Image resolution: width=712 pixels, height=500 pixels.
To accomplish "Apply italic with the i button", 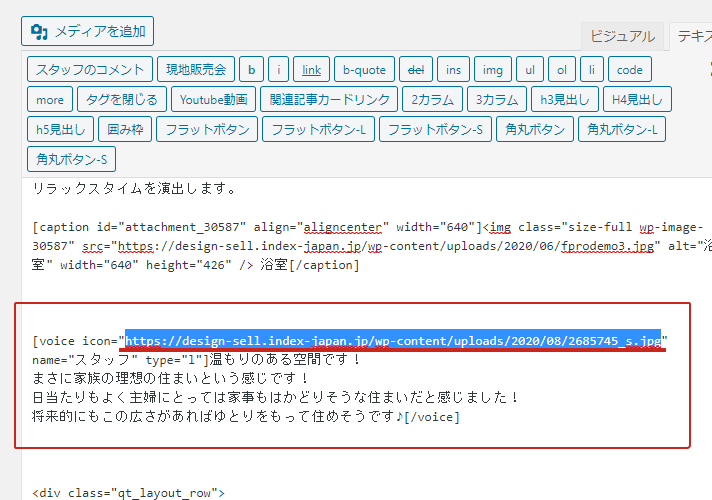I will (279, 70).
